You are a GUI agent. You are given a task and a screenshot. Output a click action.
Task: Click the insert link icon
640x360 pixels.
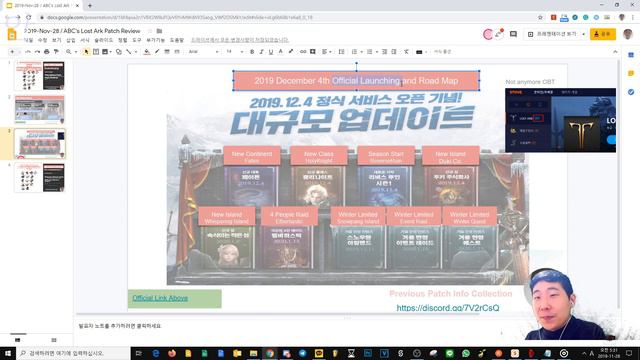click(x=303, y=52)
